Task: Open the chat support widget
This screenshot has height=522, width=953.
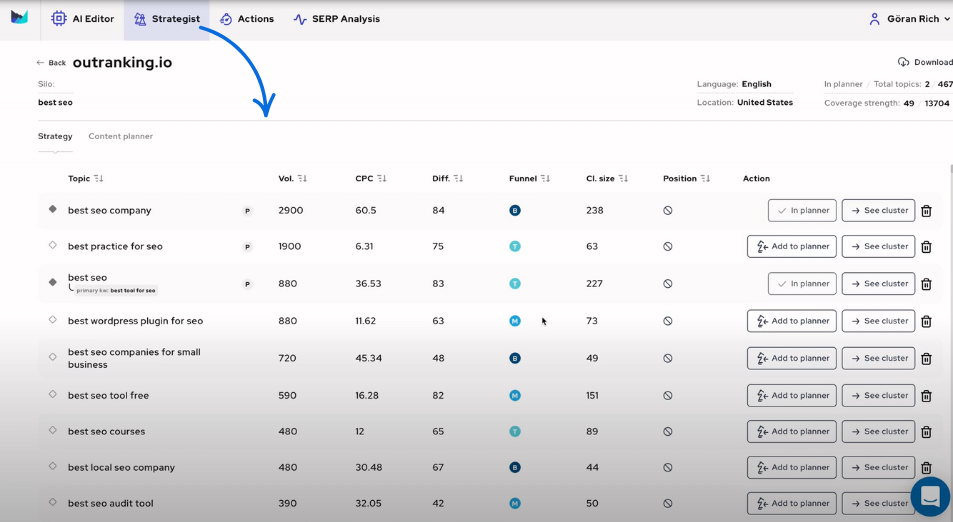Action: coord(930,496)
